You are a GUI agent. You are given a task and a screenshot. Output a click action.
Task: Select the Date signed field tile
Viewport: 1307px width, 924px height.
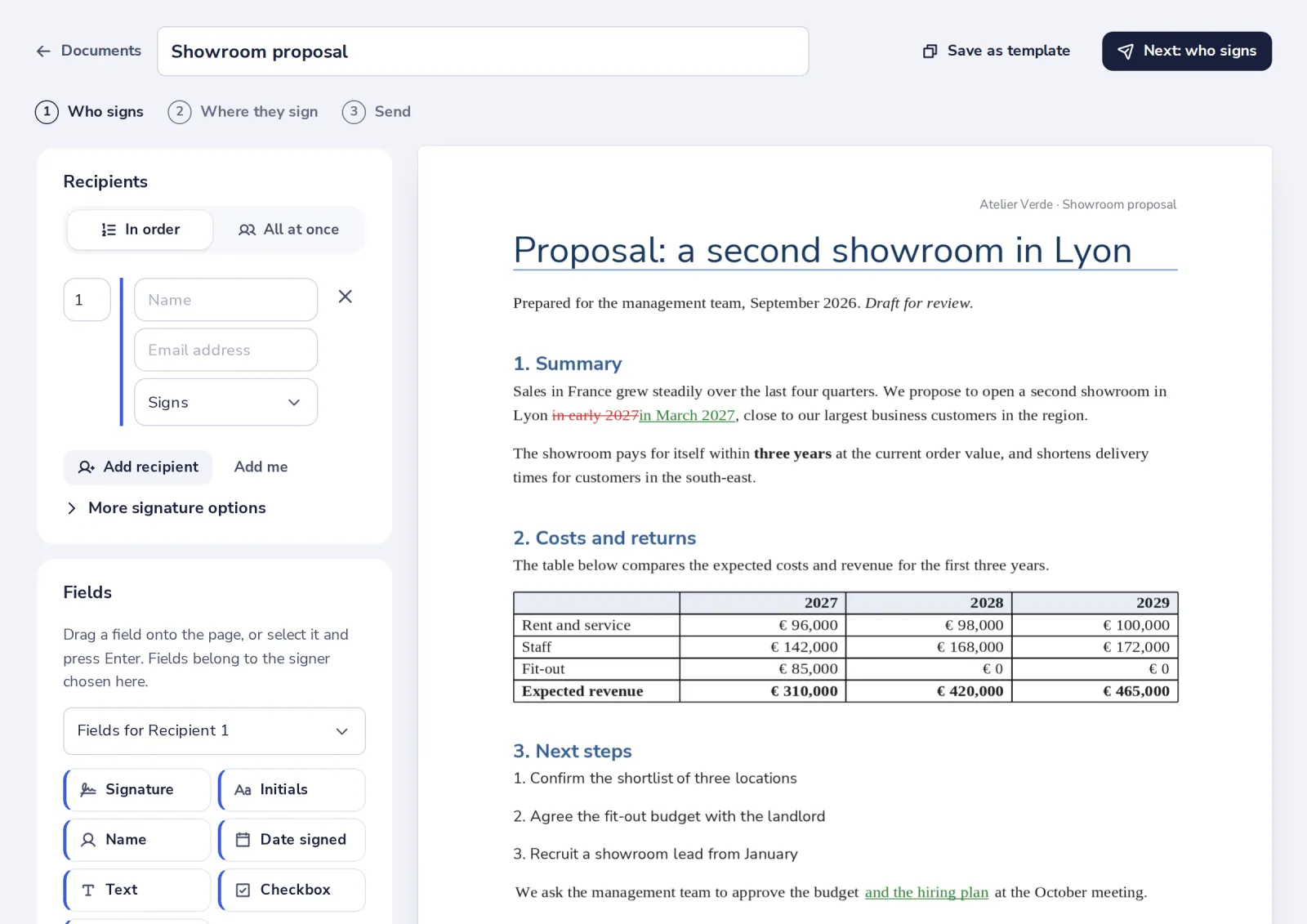292,839
